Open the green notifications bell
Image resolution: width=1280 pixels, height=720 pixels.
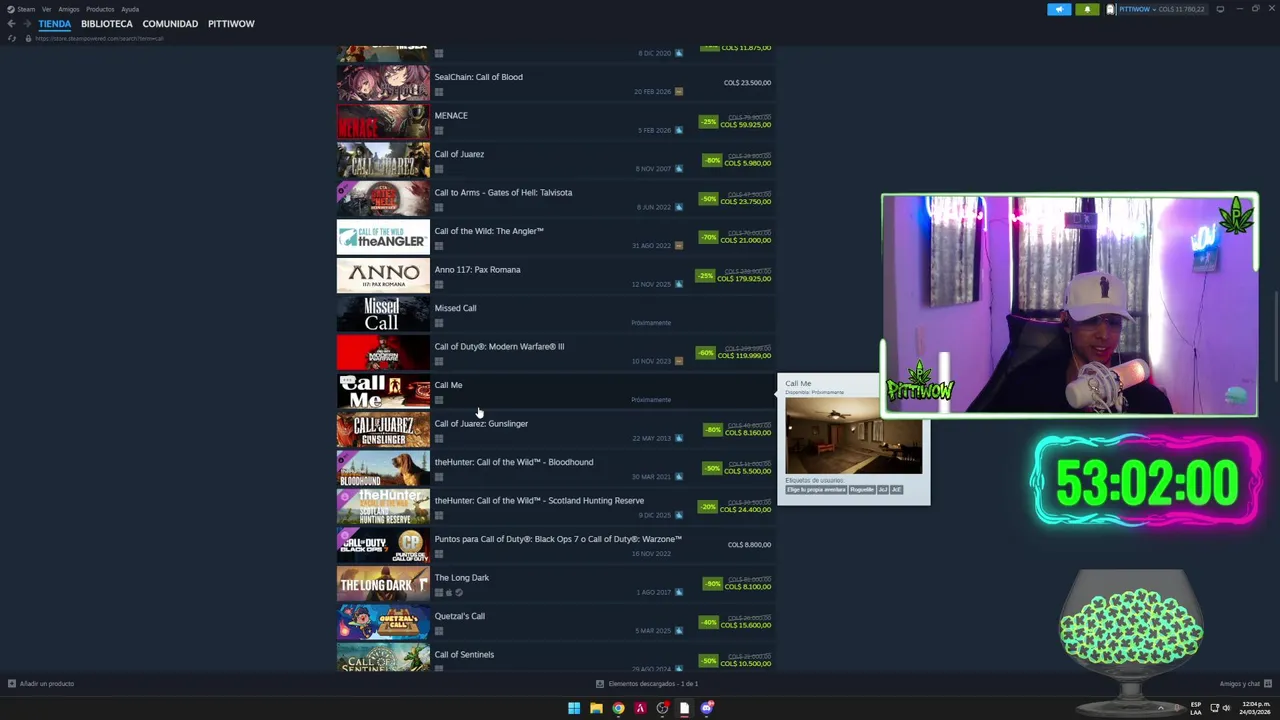(1087, 9)
